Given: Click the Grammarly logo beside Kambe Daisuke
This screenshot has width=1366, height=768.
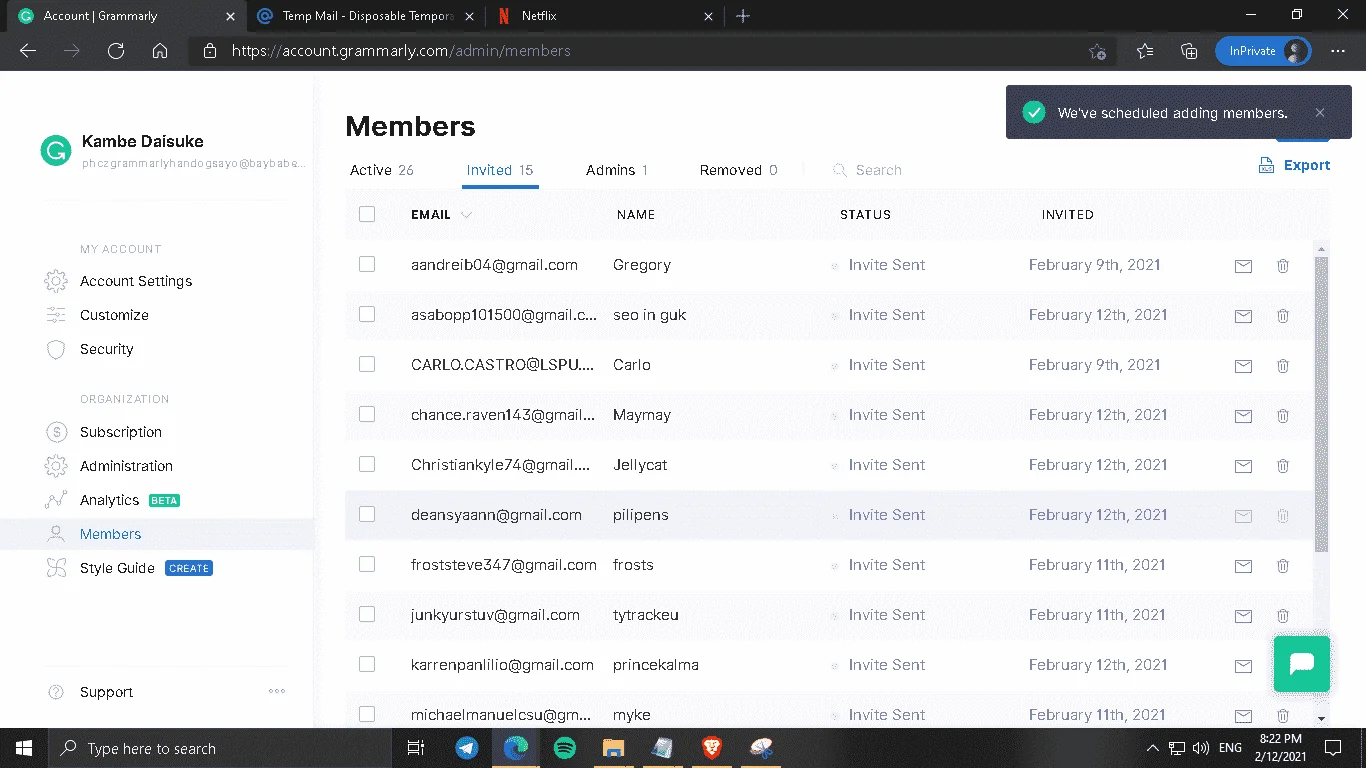Looking at the screenshot, I should 55,150.
